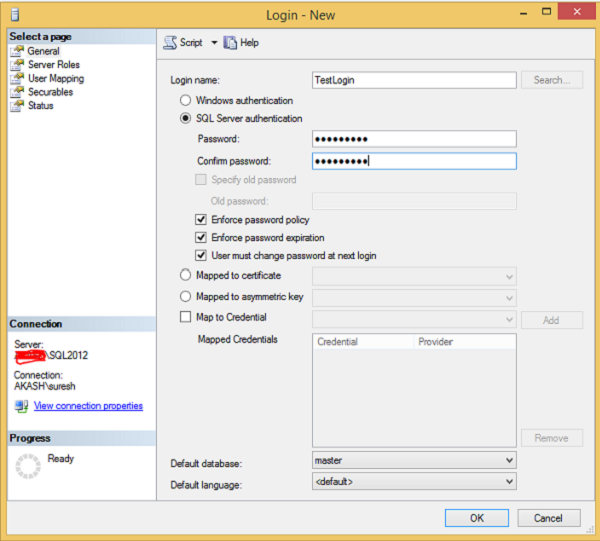Select the General page icon
This screenshot has height=541, width=600.
[17, 51]
